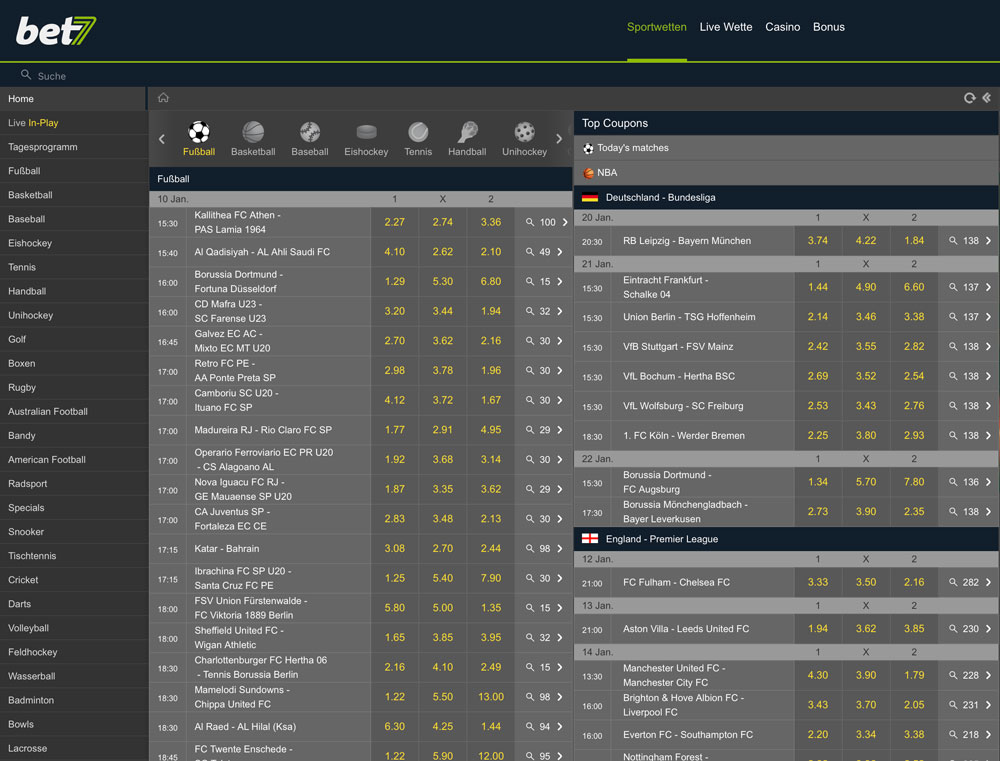
Task: Click magnifier for FC Fulham - Chelsea FC
Action: 953,582
